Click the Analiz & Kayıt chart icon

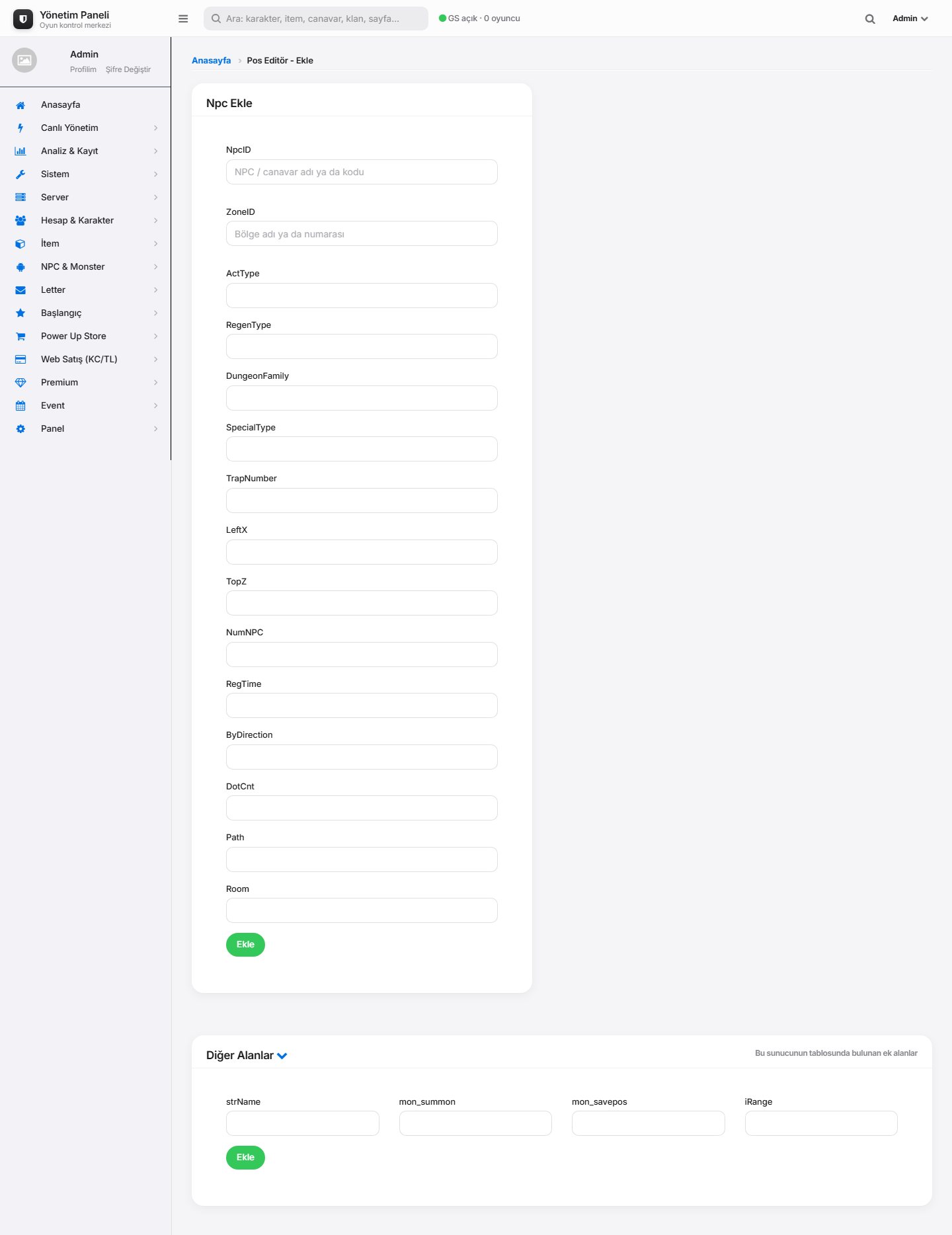(20, 151)
